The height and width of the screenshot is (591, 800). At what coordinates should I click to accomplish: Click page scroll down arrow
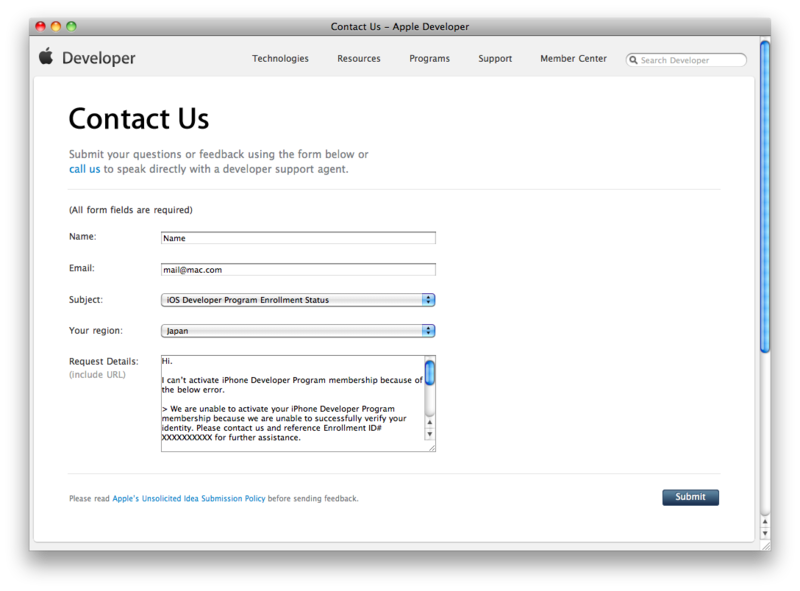click(765, 533)
